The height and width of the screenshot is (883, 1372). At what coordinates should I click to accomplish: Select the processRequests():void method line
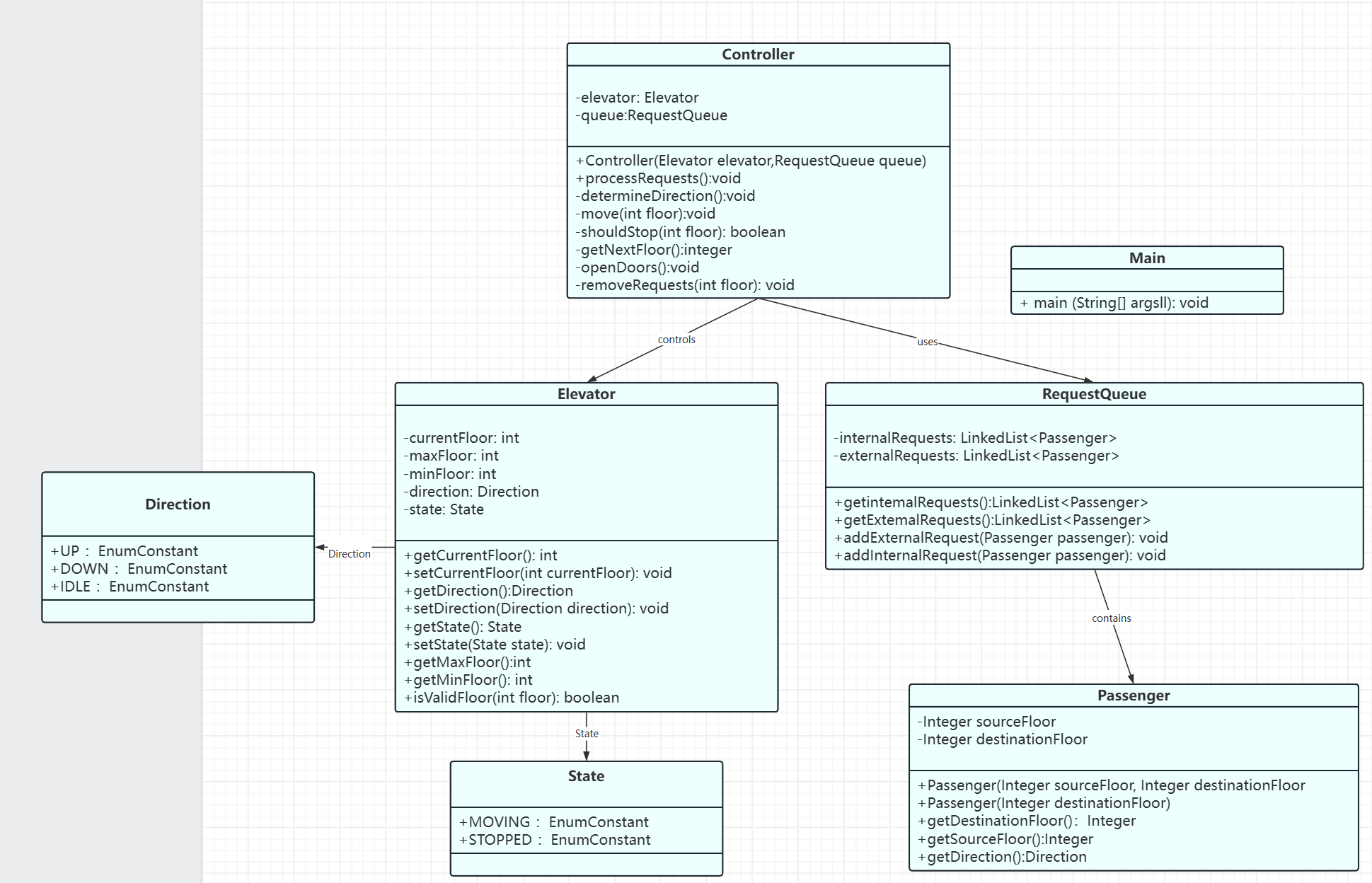tap(659, 178)
